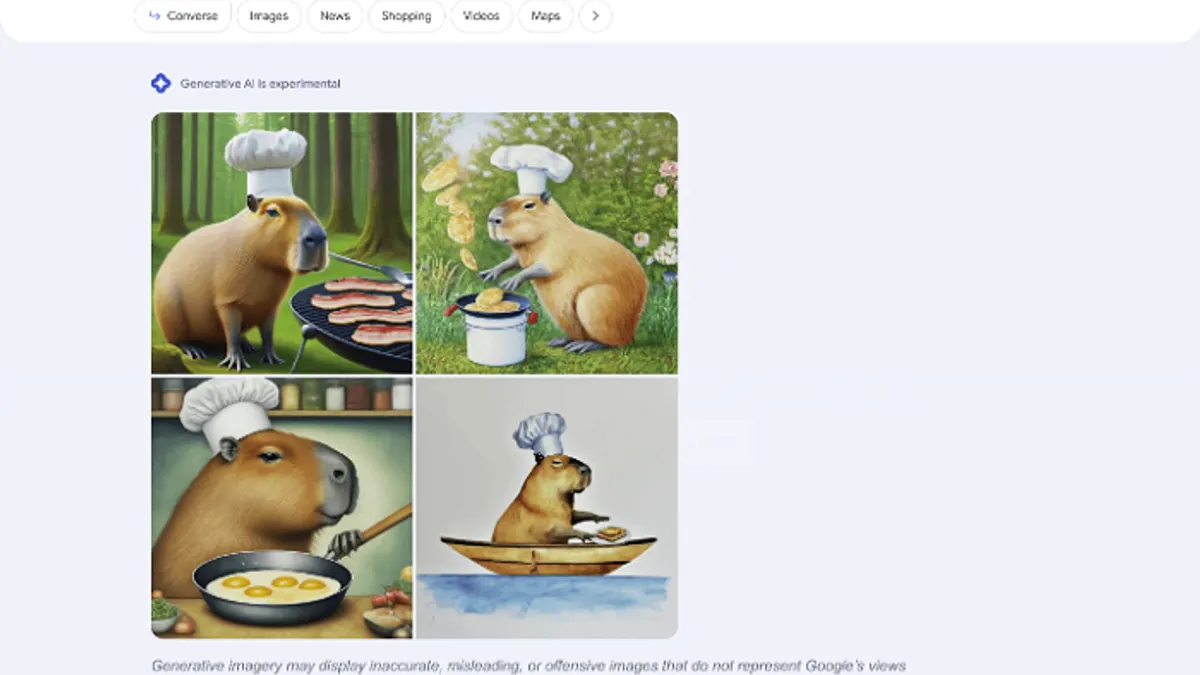Click the Converse arrow icon
The image size is (1200, 675).
click(x=154, y=16)
